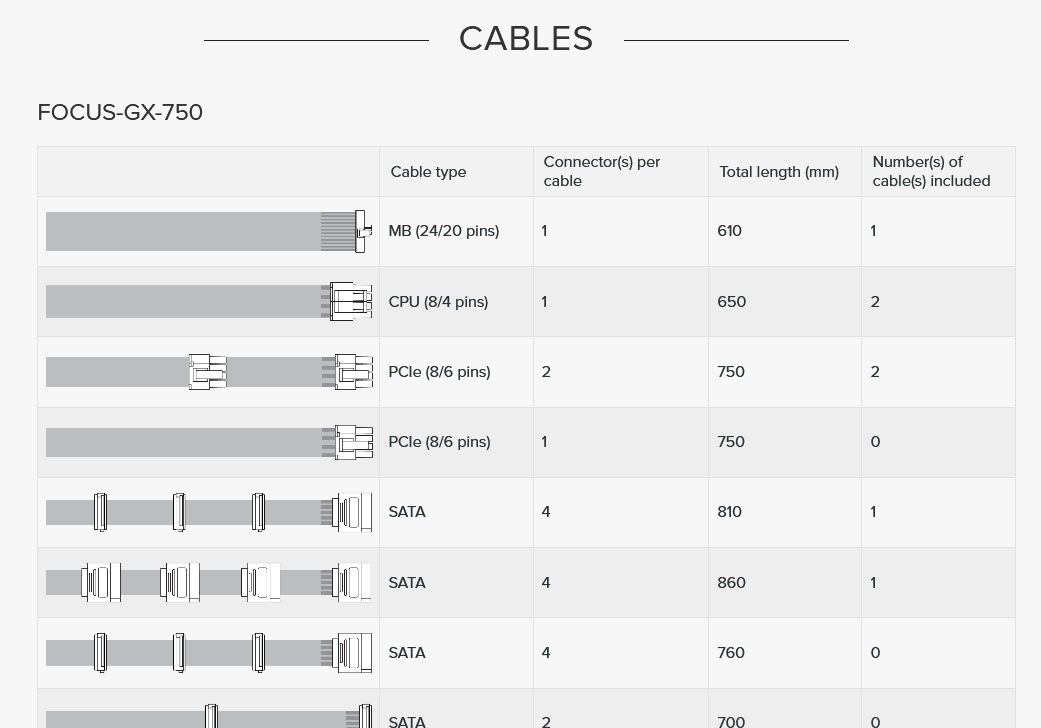Select the MB (24/20 pins) cable label
The height and width of the screenshot is (728, 1041).
pos(443,231)
